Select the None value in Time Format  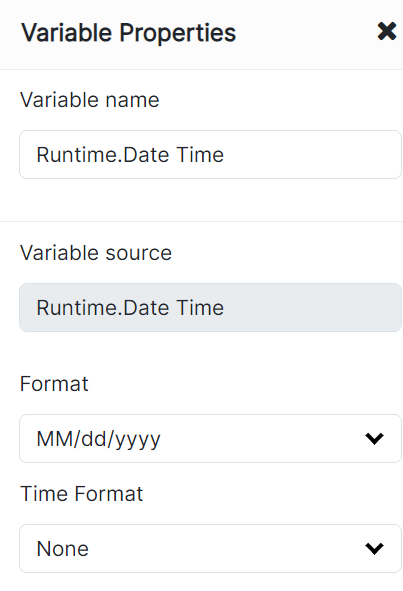pos(63,549)
